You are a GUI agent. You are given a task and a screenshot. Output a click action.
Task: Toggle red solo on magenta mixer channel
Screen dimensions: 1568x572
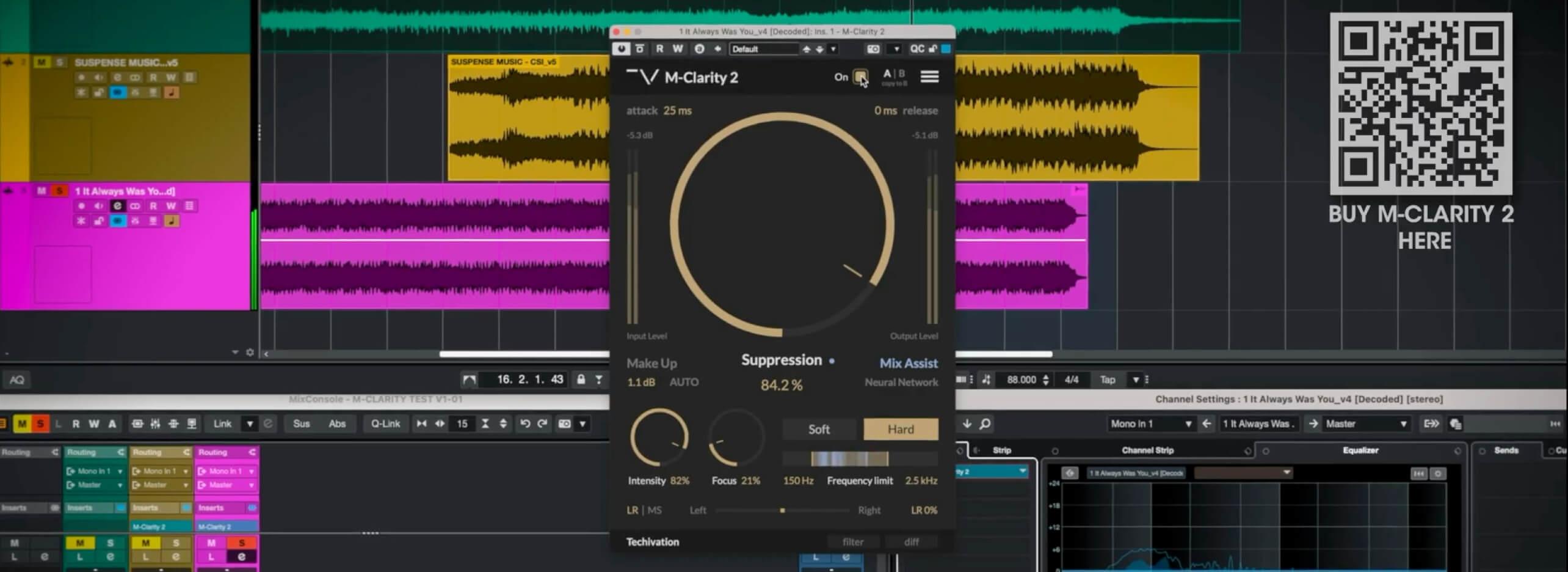[241, 543]
